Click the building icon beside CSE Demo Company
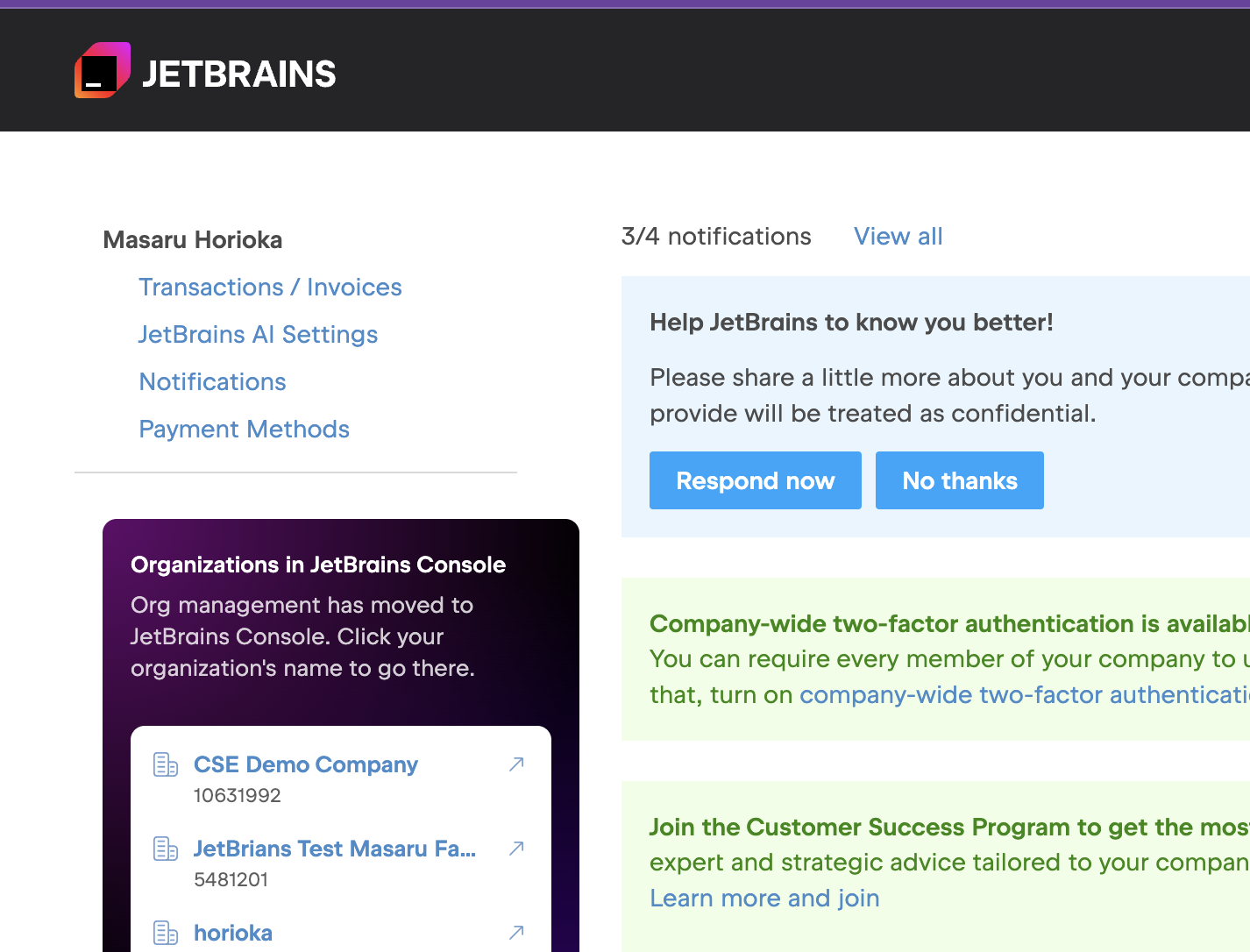 tap(166, 764)
